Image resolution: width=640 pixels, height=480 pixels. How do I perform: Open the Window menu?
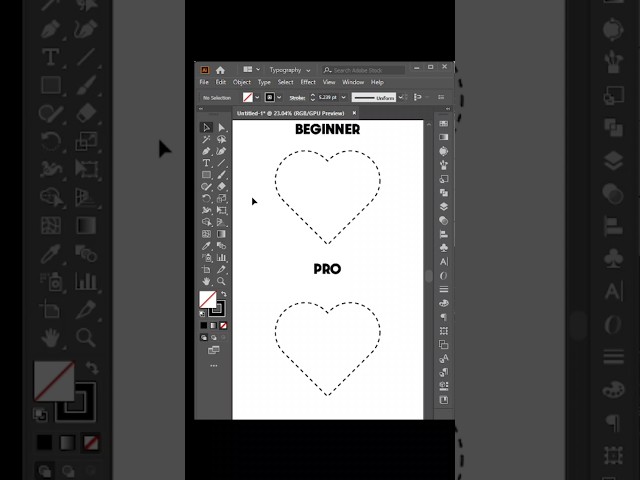[x=353, y=82]
